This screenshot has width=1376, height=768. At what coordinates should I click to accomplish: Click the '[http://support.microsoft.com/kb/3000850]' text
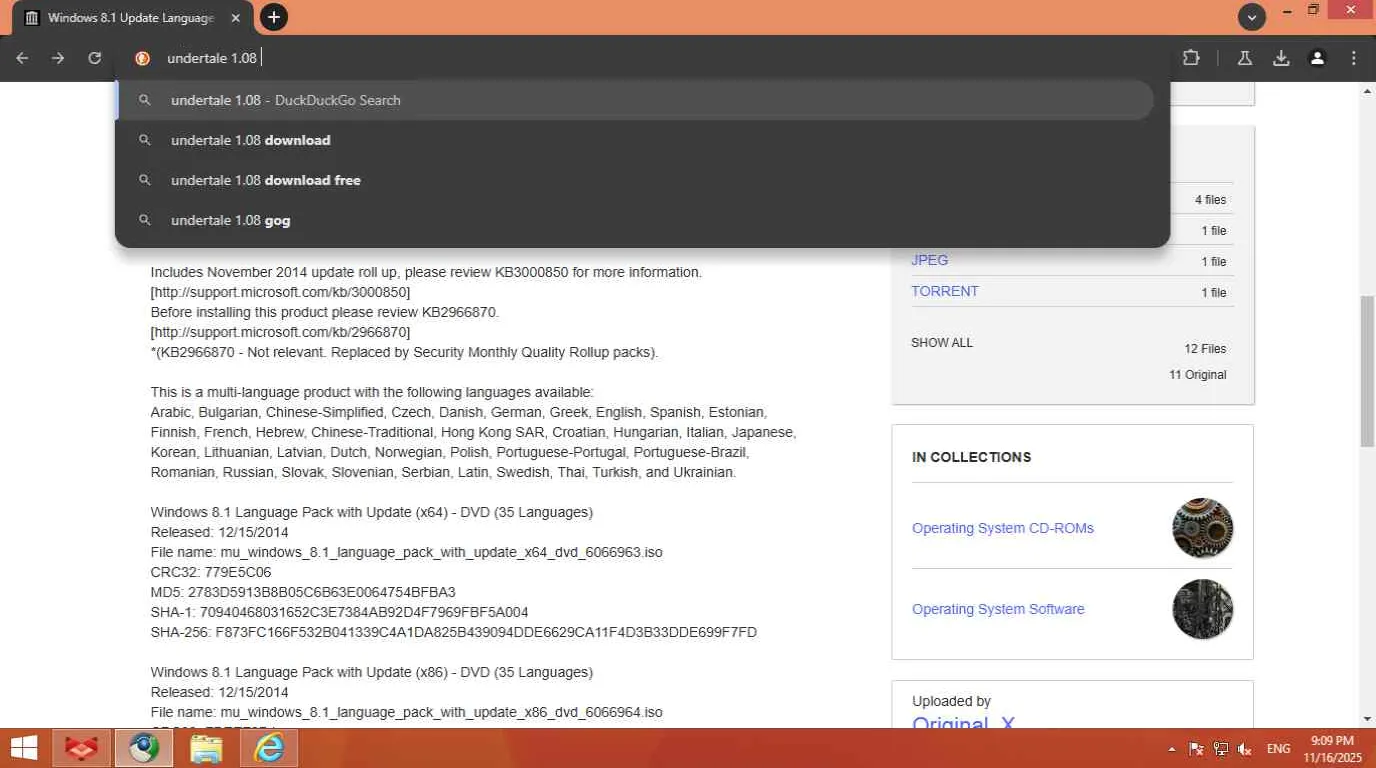(280, 292)
